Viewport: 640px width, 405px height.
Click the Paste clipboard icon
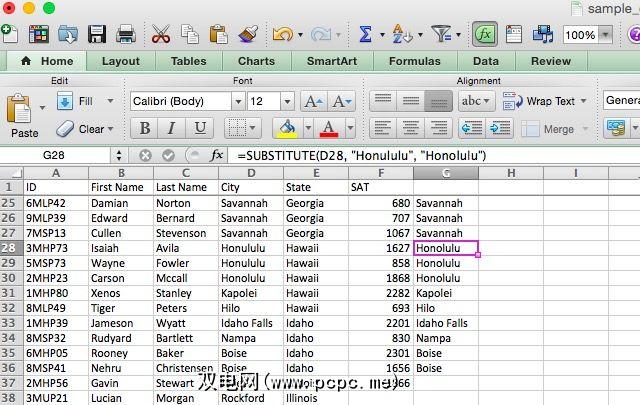coord(24,108)
